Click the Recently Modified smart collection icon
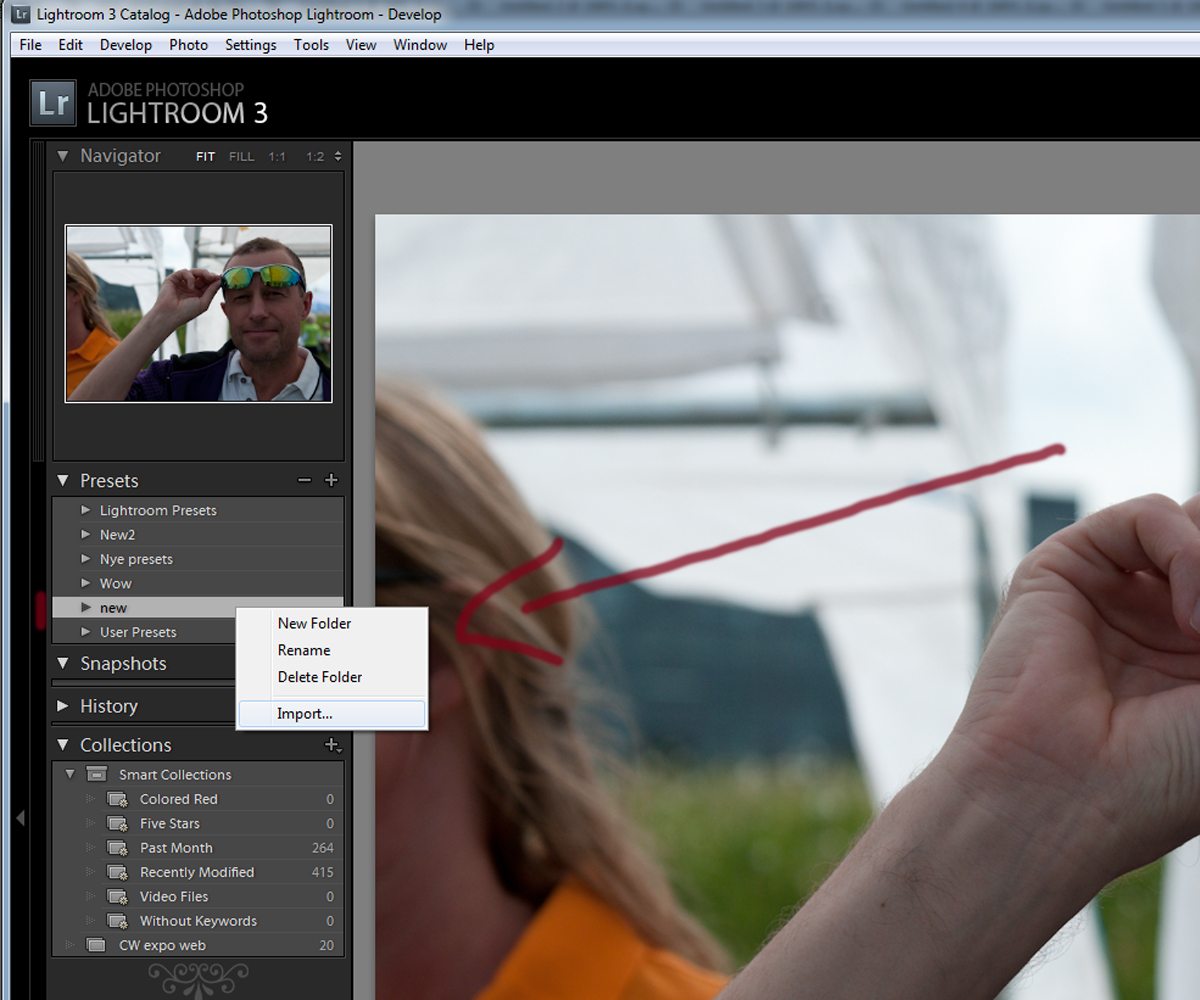This screenshot has height=1000, width=1200. (117, 872)
